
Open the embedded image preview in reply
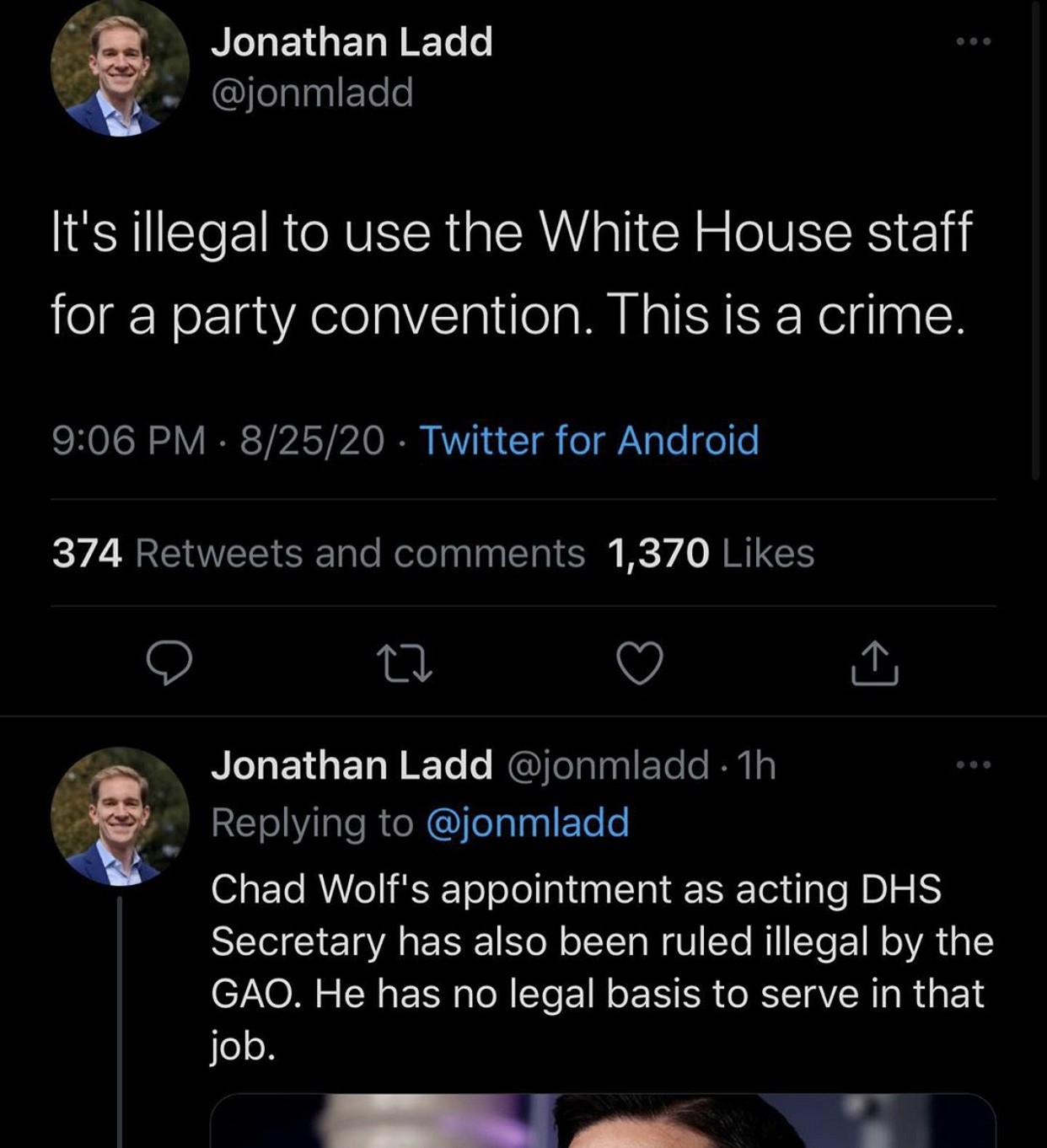pyautogui.click(x=603, y=1121)
